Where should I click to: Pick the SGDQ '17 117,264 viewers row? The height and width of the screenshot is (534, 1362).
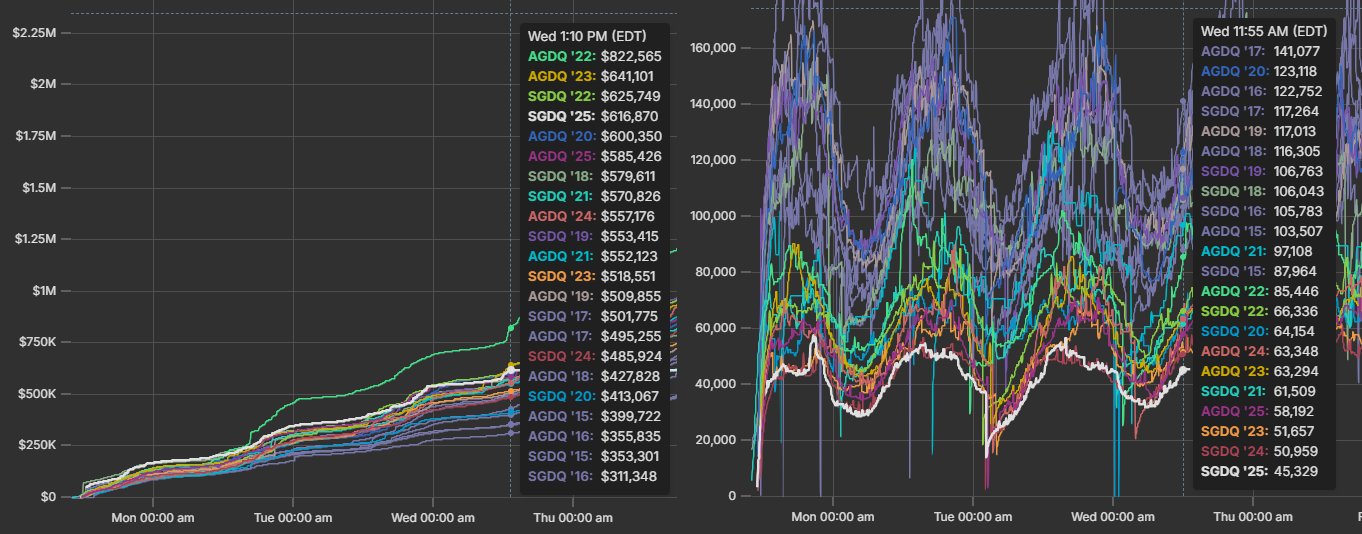coord(1261,111)
